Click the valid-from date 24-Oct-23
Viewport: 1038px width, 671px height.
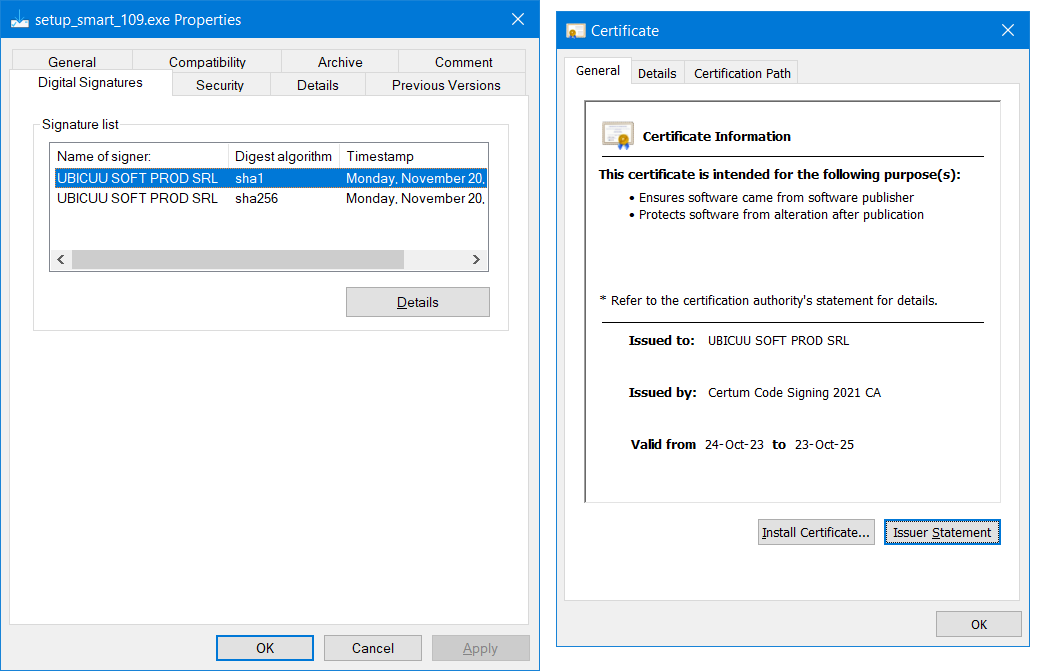click(x=734, y=445)
